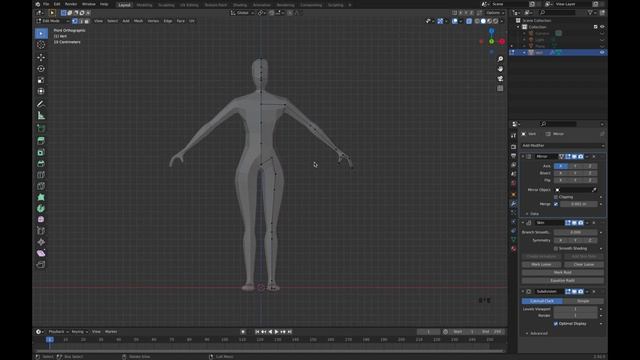Select the Bevel tool
Screen dimensions: 640x360
point(41,163)
